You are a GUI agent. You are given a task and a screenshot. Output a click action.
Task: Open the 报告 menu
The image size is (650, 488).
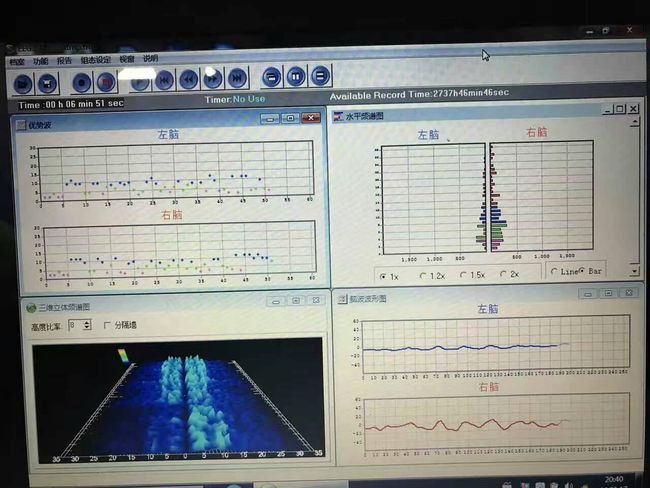(64, 61)
